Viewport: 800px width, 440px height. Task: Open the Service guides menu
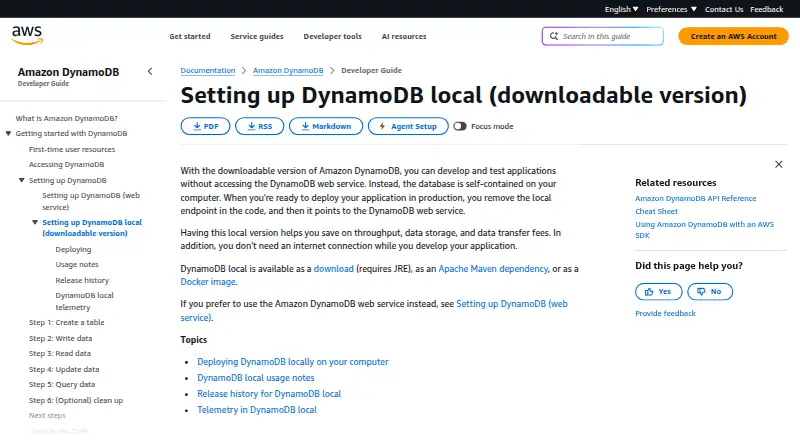pyautogui.click(x=257, y=36)
